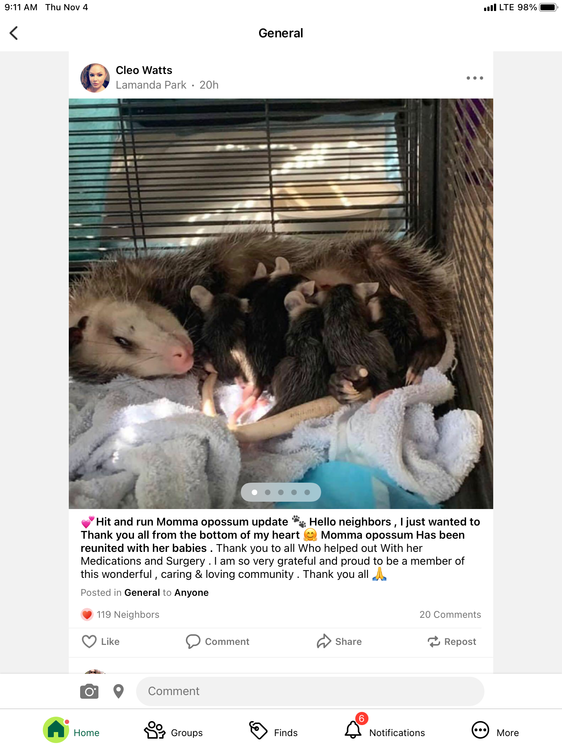This screenshot has height=750, width=562.
Task: Jump to second photo carousel dot
Action: (267, 492)
